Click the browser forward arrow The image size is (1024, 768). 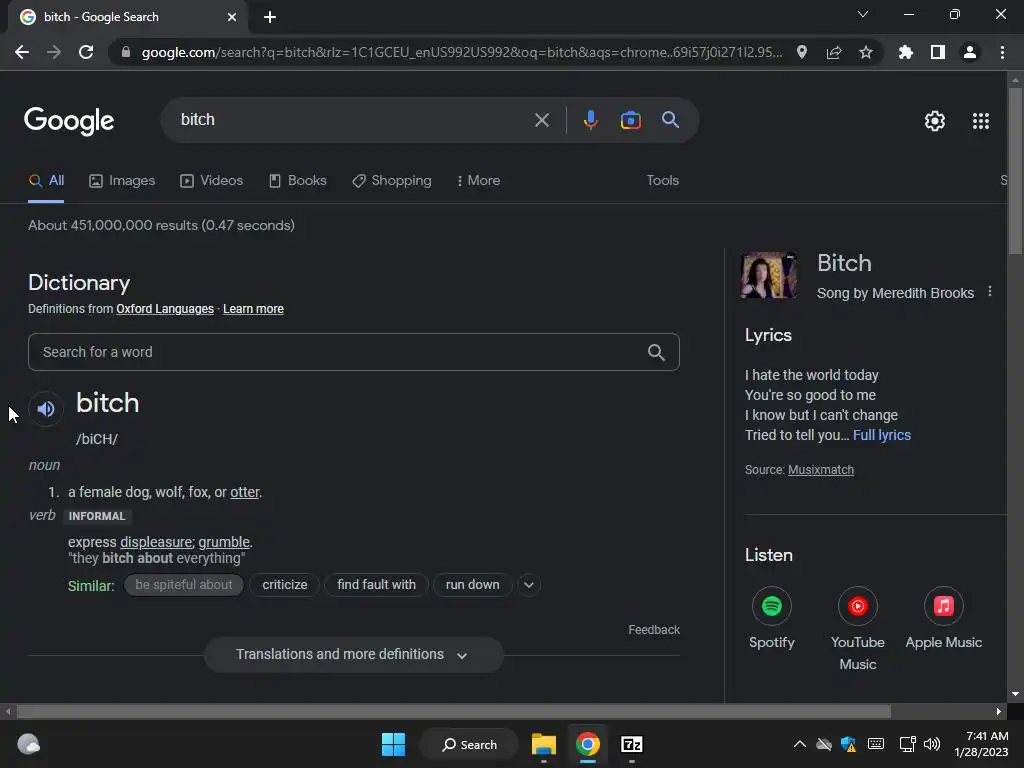coord(54,52)
